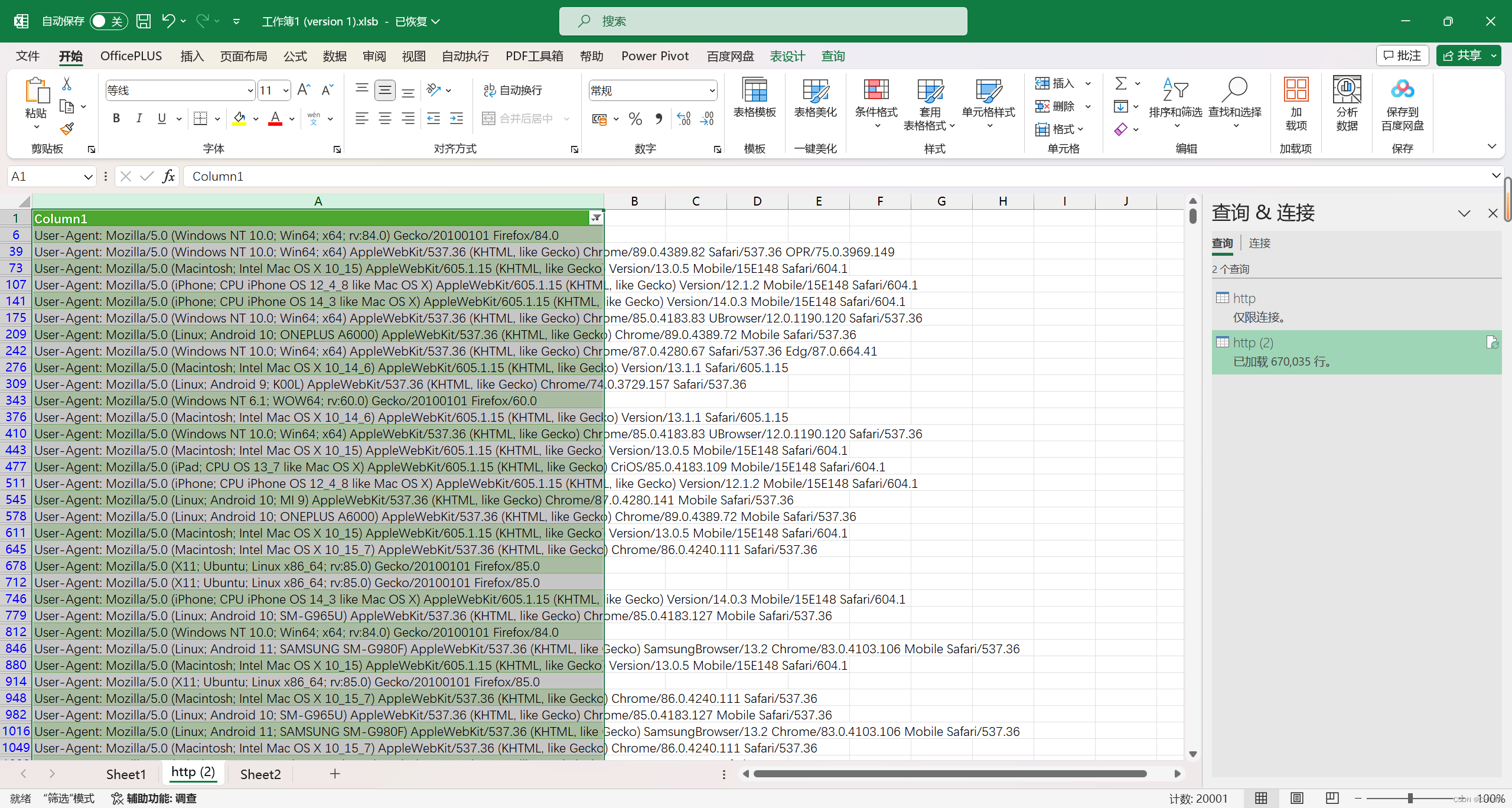
Task: Click the zoom slider in status bar
Action: point(1410,799)
